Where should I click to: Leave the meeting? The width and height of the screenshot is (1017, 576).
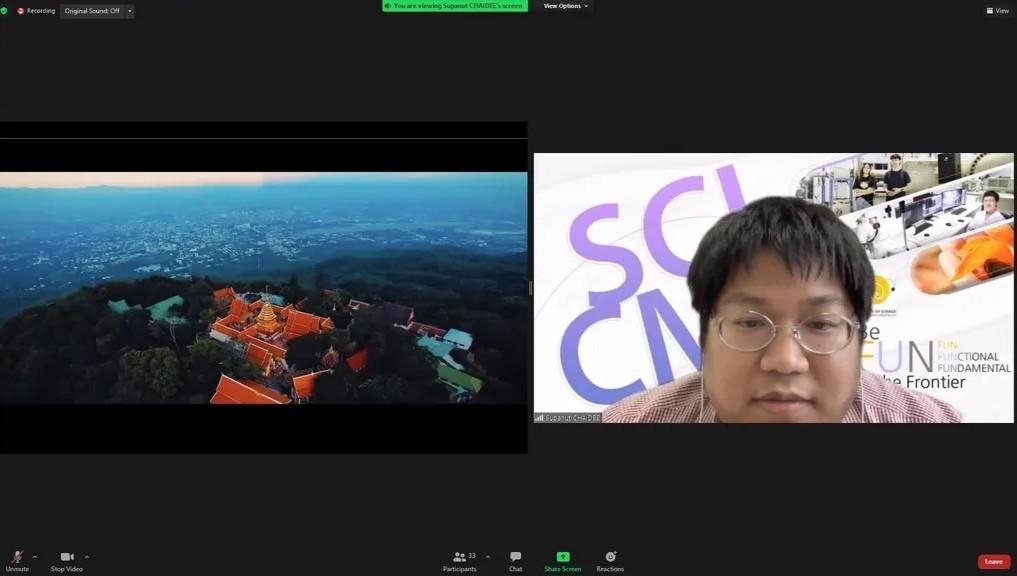pos(993,562)
